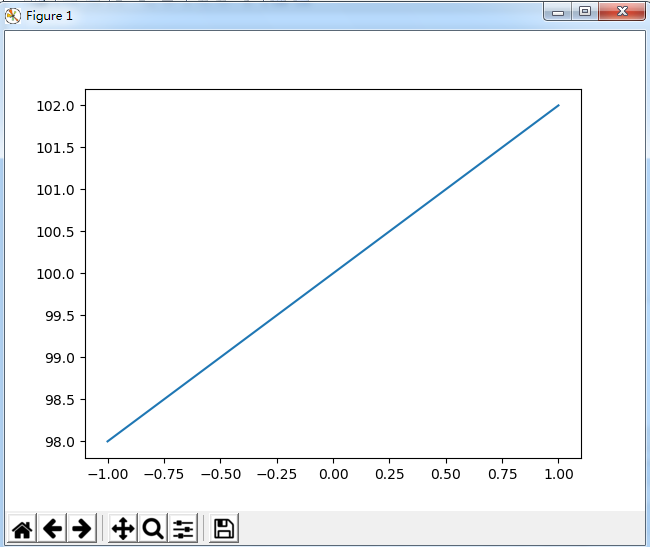Click x-axis label 0.00
The image size is (650, 547).
tap(333, 474)
